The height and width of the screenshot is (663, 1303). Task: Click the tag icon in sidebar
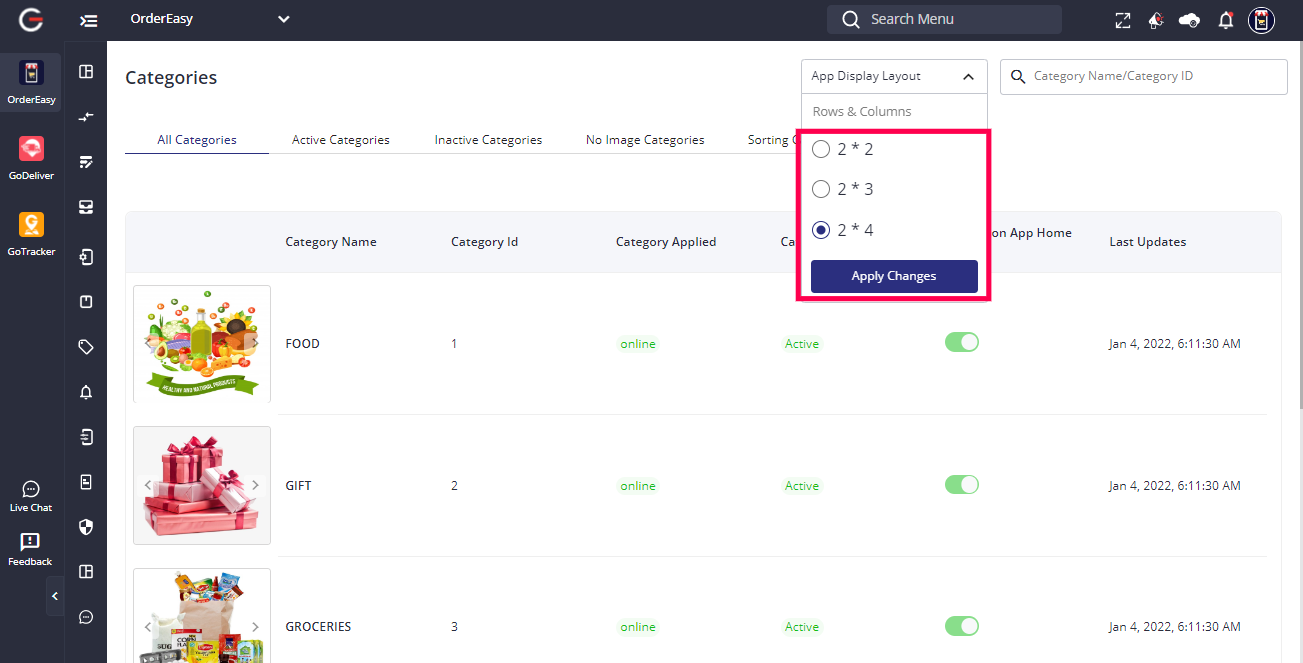click(x=86, y=347)
